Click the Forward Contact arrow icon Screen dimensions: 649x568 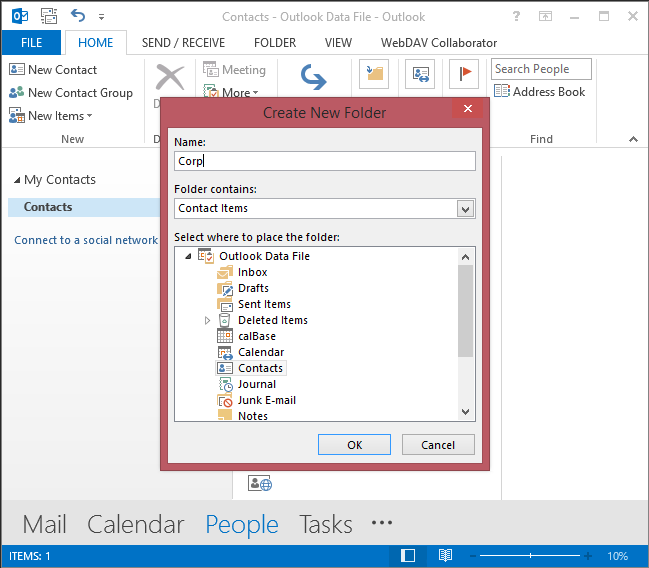click(313, 77)
